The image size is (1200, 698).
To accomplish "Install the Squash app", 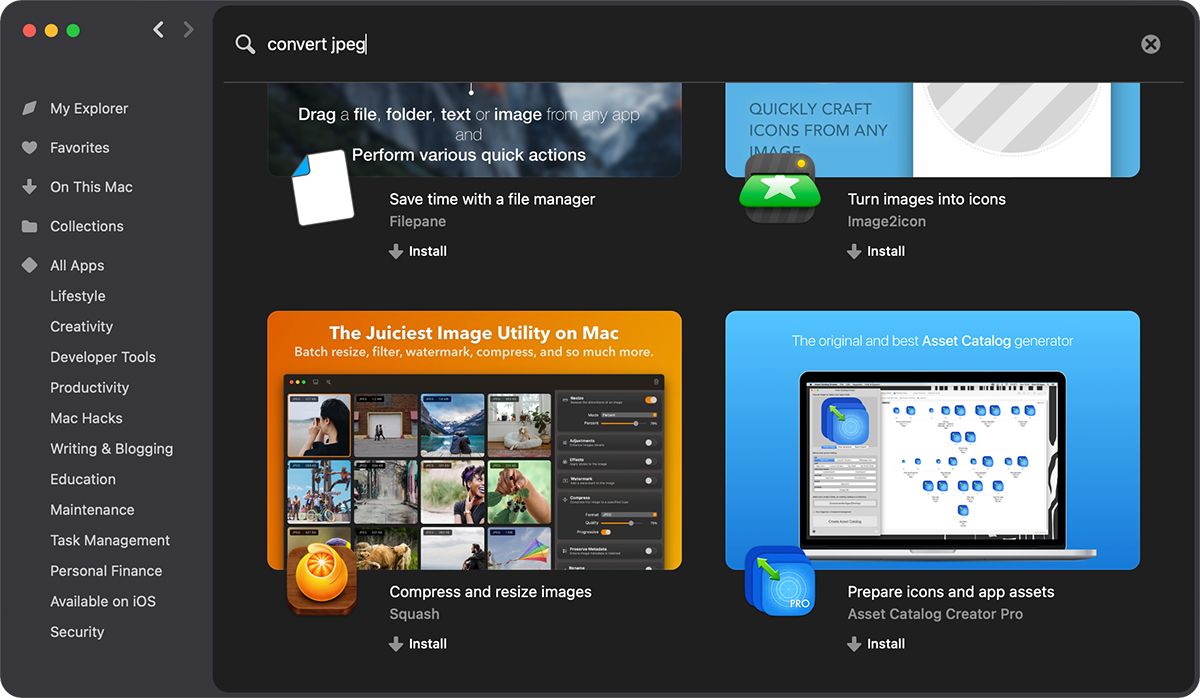I will pyautogui.click(x=418, y=644).
